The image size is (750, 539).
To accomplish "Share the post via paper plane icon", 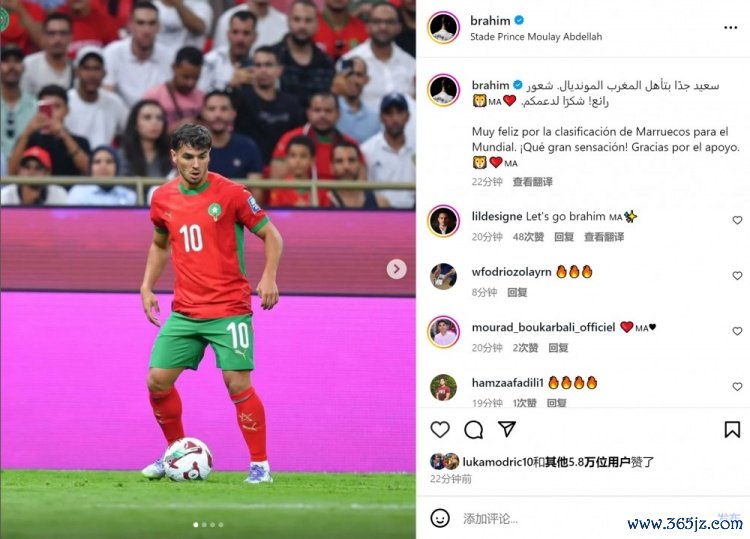I will 507,429.
